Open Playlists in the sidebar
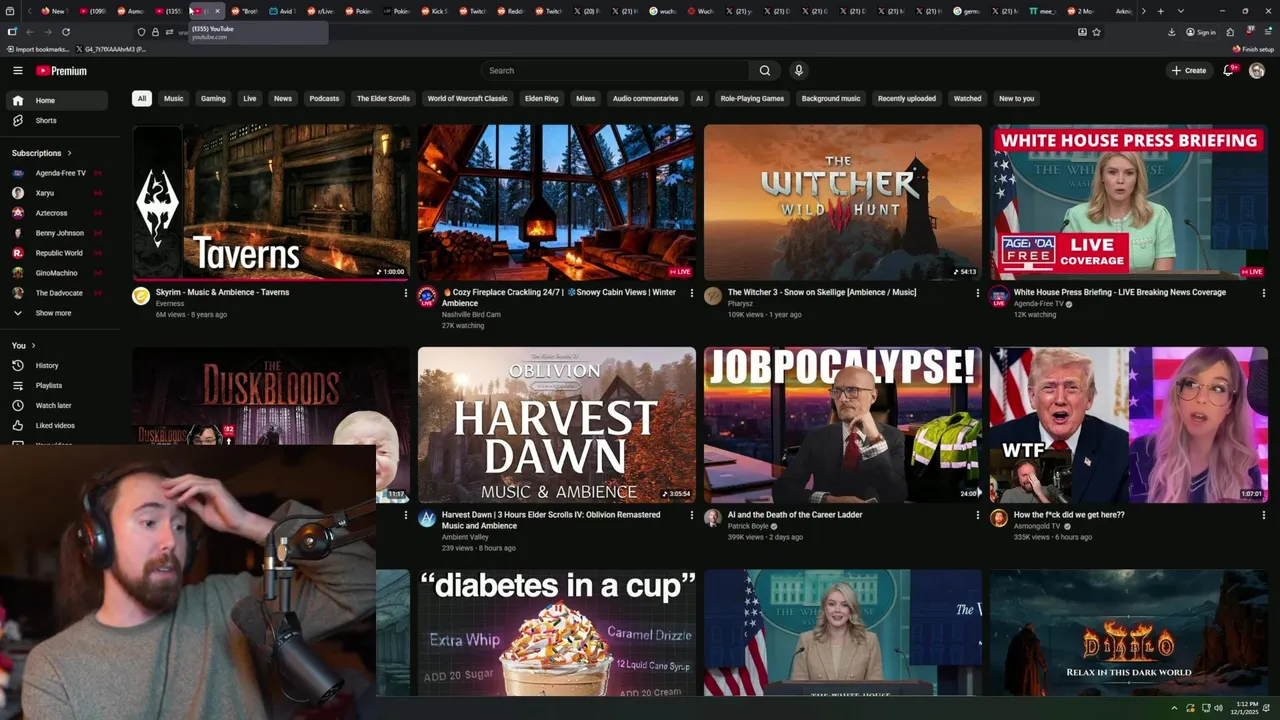 56,385
